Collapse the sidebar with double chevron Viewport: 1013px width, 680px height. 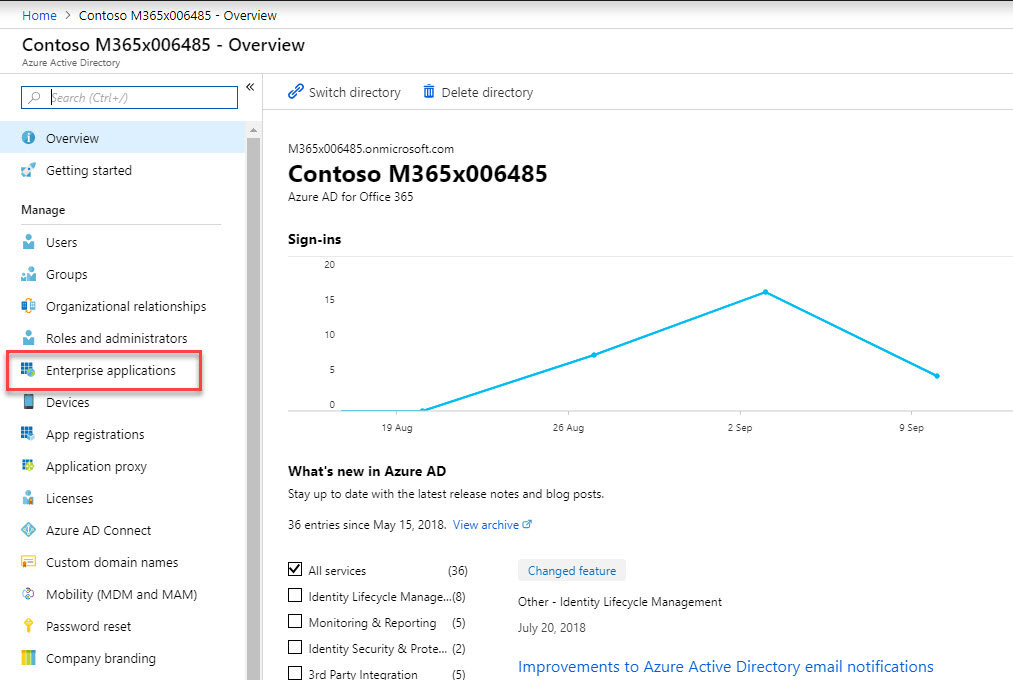[x=250, y=87]
